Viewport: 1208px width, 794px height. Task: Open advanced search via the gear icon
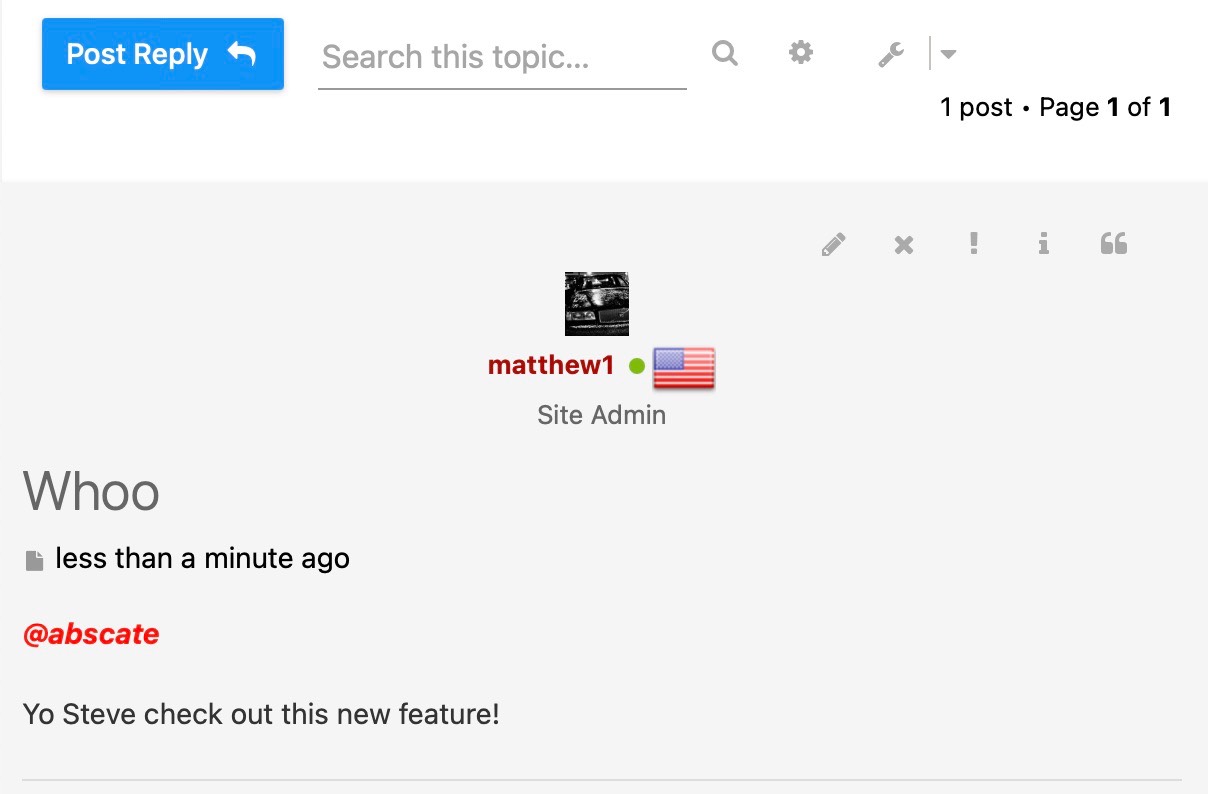[801, 53]
